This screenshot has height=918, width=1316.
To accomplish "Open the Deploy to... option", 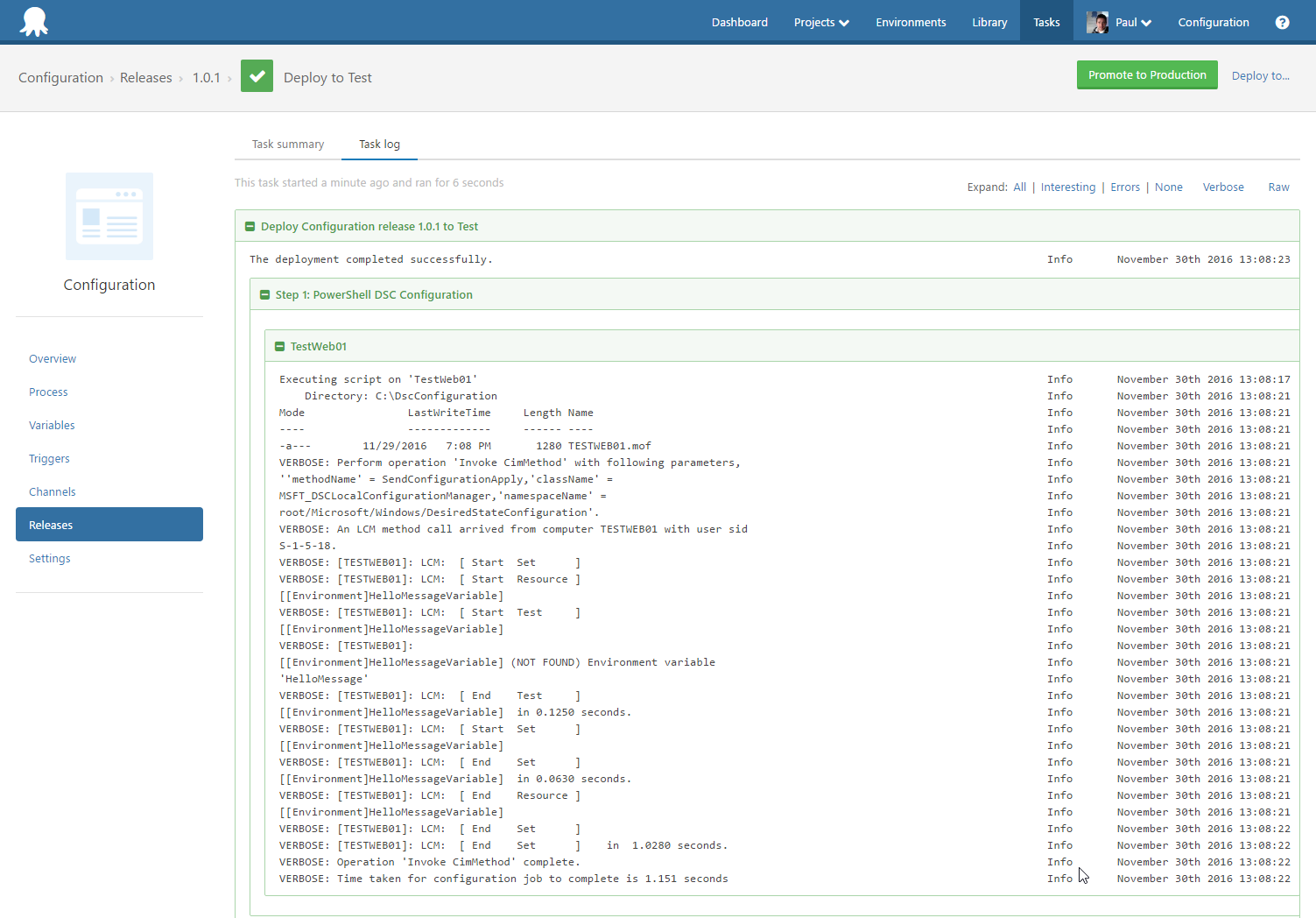I will coord(1260,75).
